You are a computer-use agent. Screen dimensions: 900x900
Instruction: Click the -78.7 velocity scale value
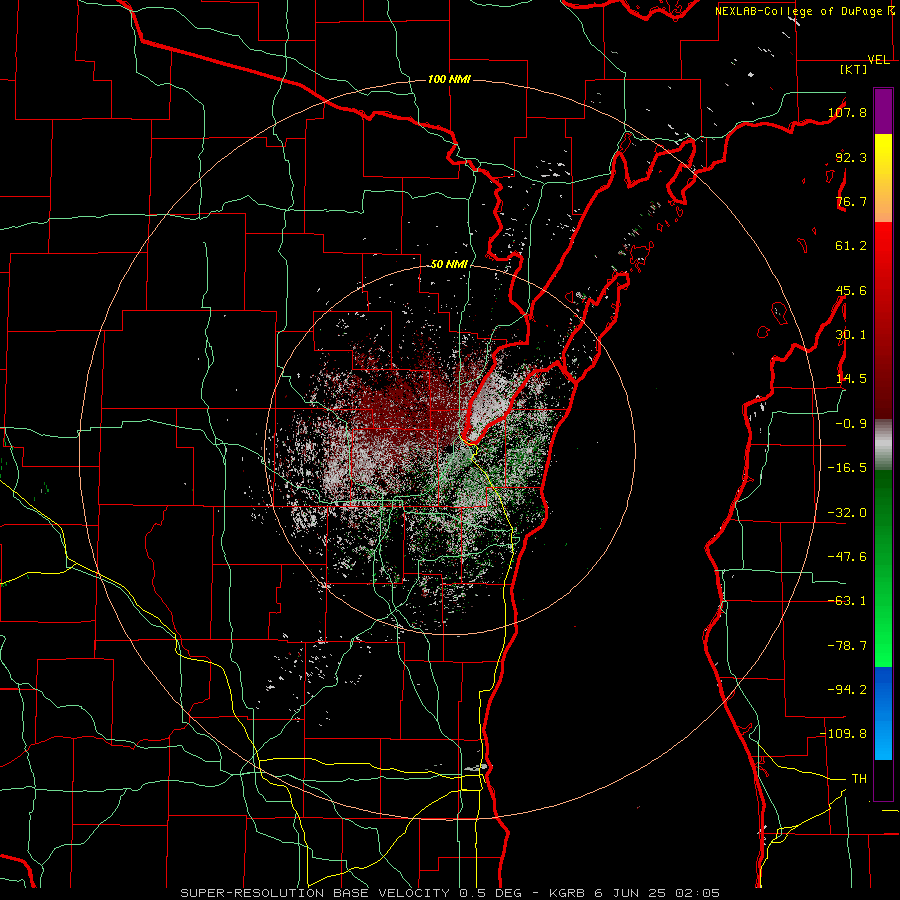click(847, 646)
